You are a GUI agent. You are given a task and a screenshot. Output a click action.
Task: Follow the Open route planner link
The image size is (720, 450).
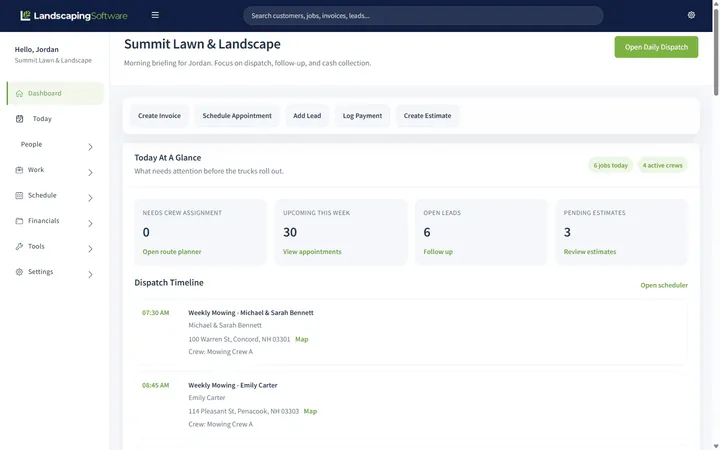click(x=172, y=252)
